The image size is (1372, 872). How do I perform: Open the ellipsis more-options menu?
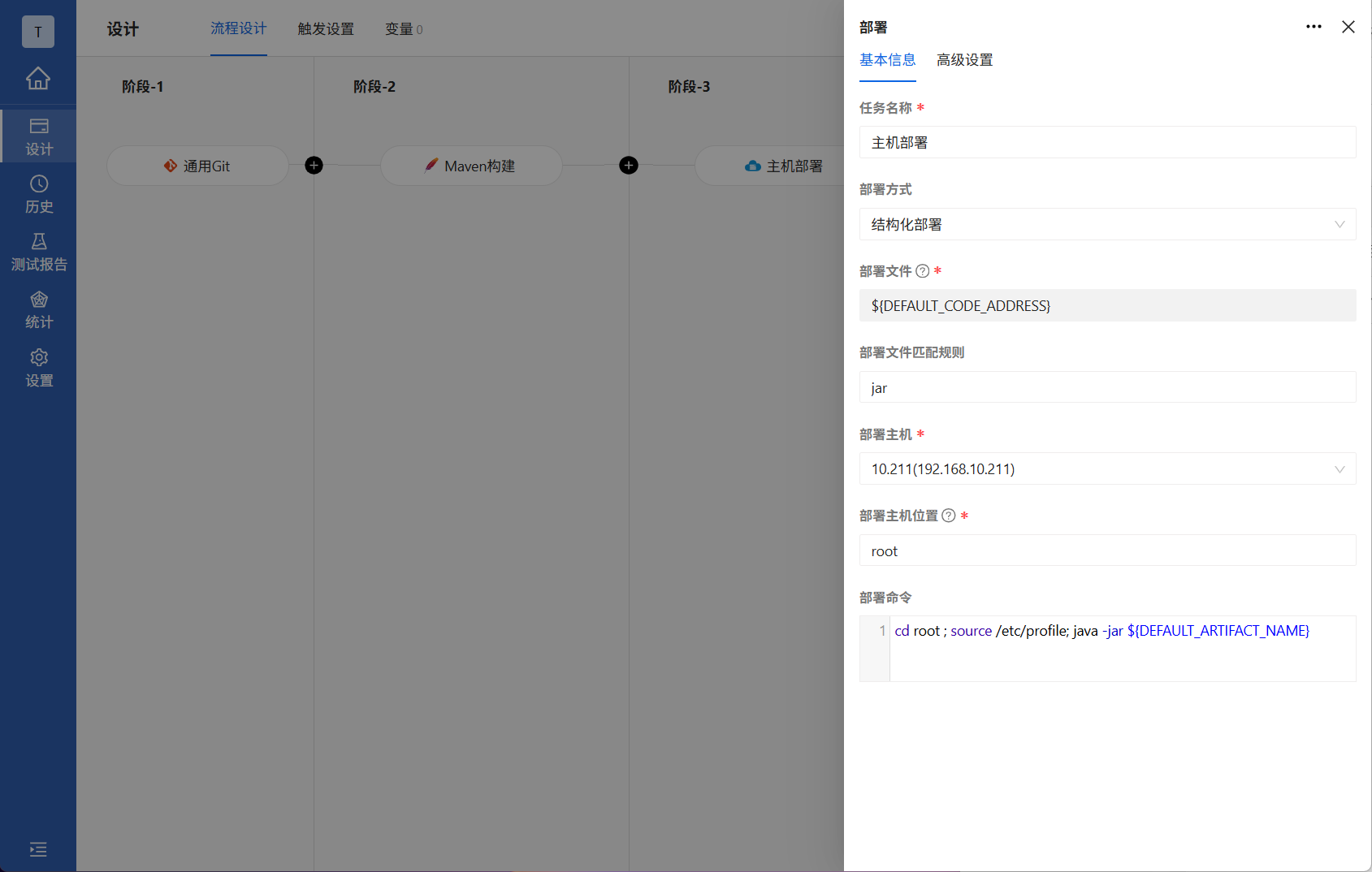(x=1314, y=27)
